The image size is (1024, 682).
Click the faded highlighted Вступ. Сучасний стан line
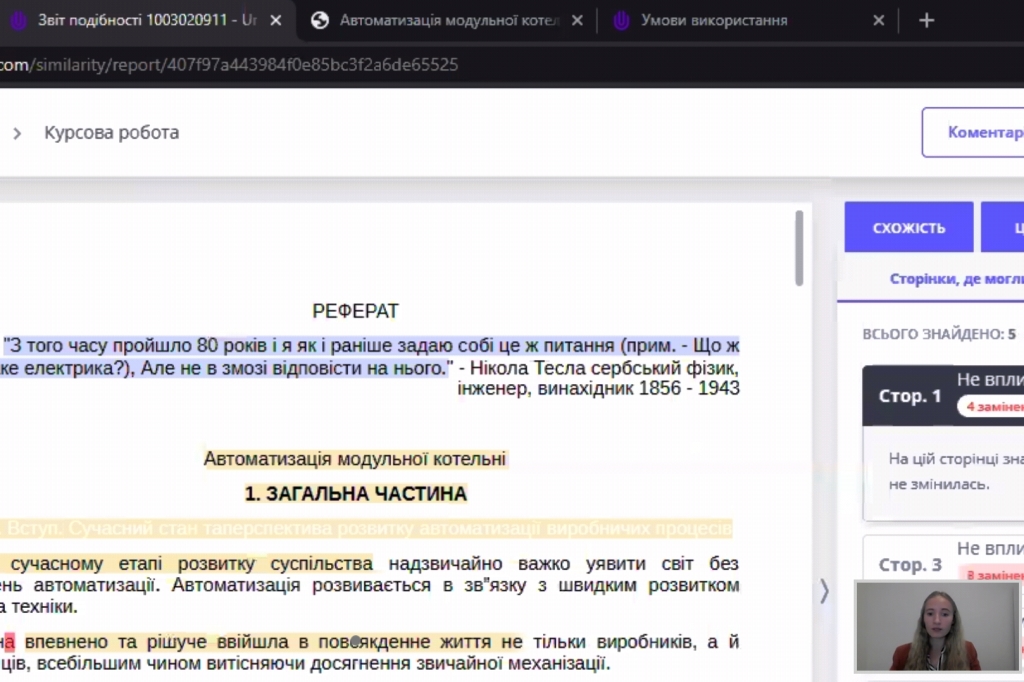(x=366, y=528)
